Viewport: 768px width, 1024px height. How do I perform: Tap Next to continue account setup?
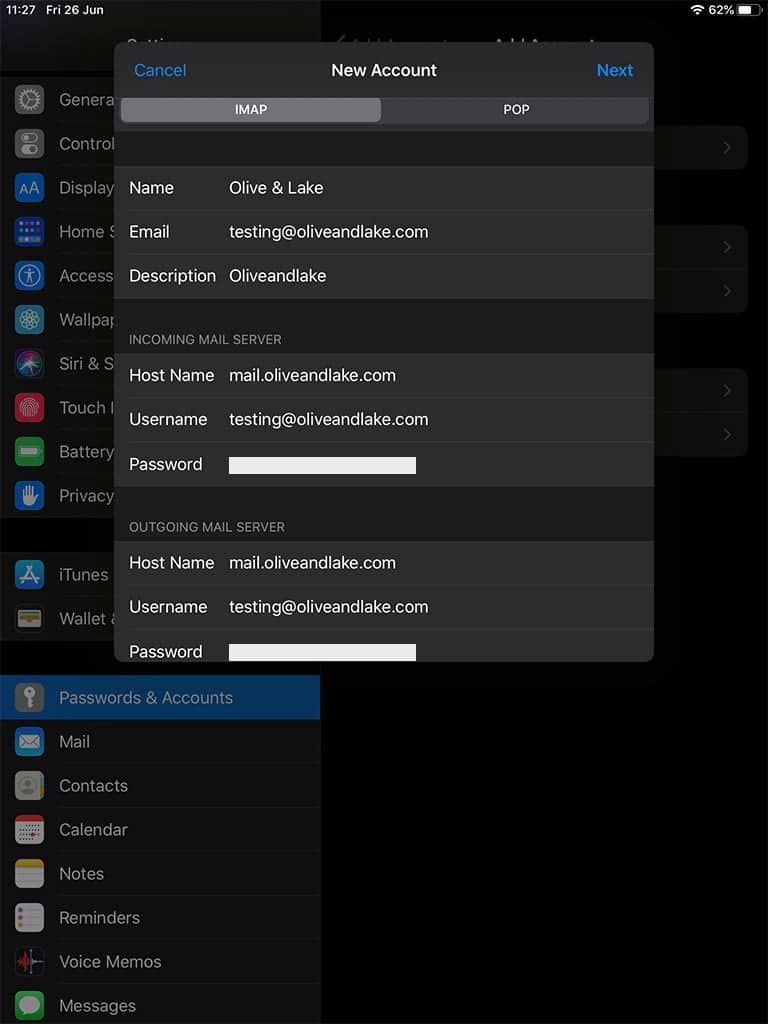click(x=615, y=70)
